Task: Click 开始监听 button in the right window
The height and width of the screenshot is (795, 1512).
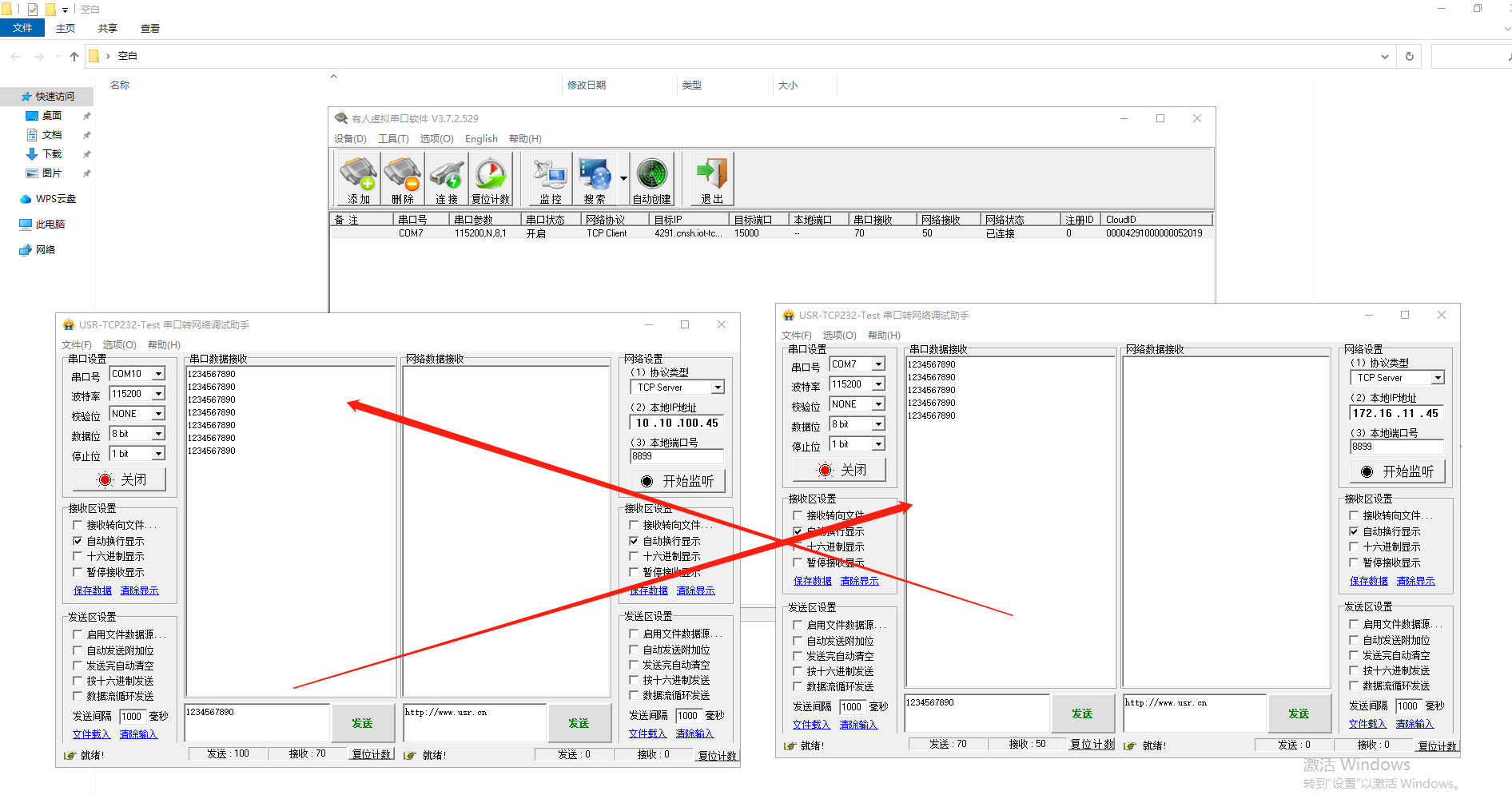Action: pyautogui.click(x=1398, y=472)
